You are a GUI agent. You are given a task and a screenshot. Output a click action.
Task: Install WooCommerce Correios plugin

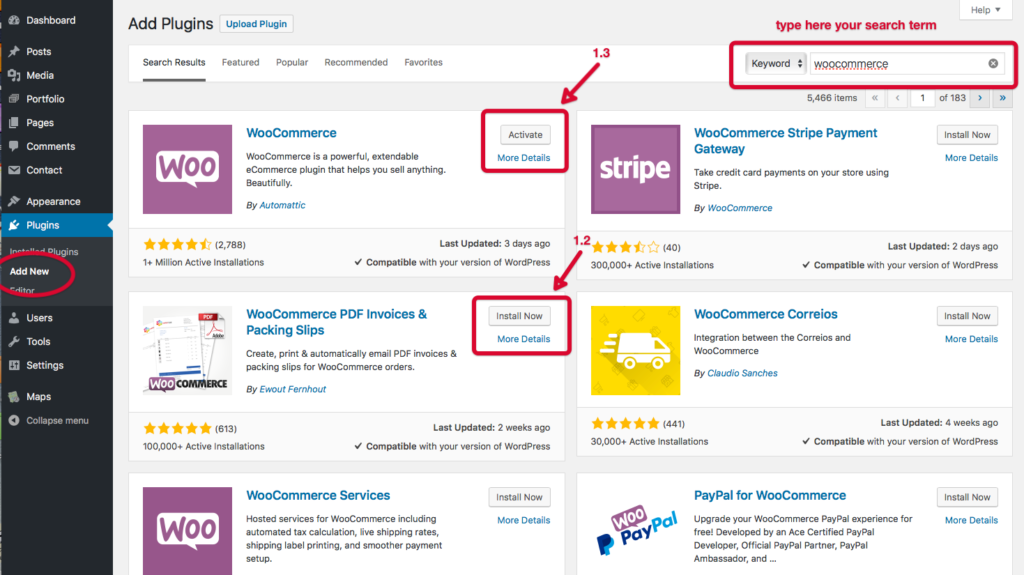click(x=967, y=316)
